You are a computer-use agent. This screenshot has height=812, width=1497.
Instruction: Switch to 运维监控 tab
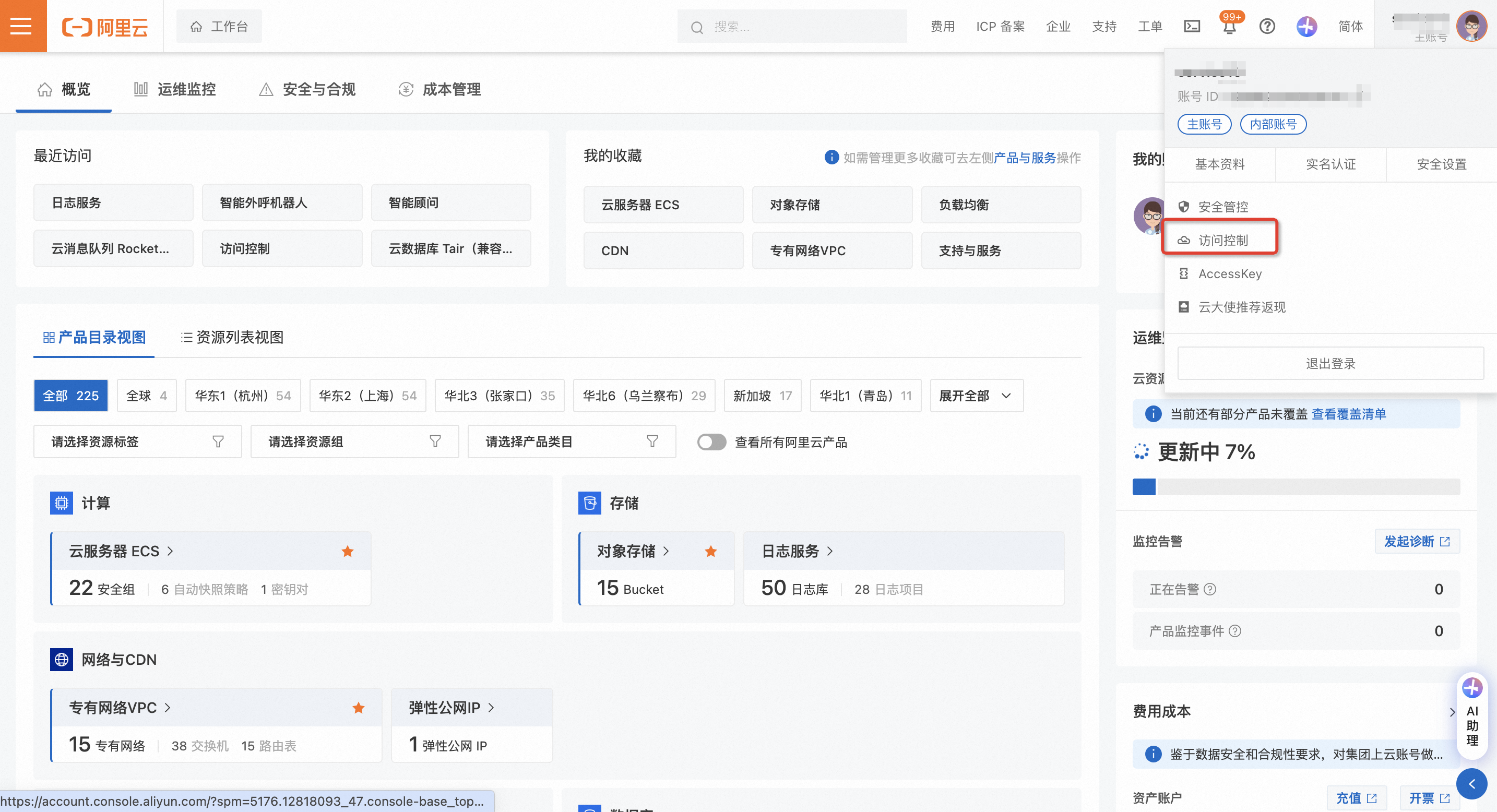click(174, 89)
